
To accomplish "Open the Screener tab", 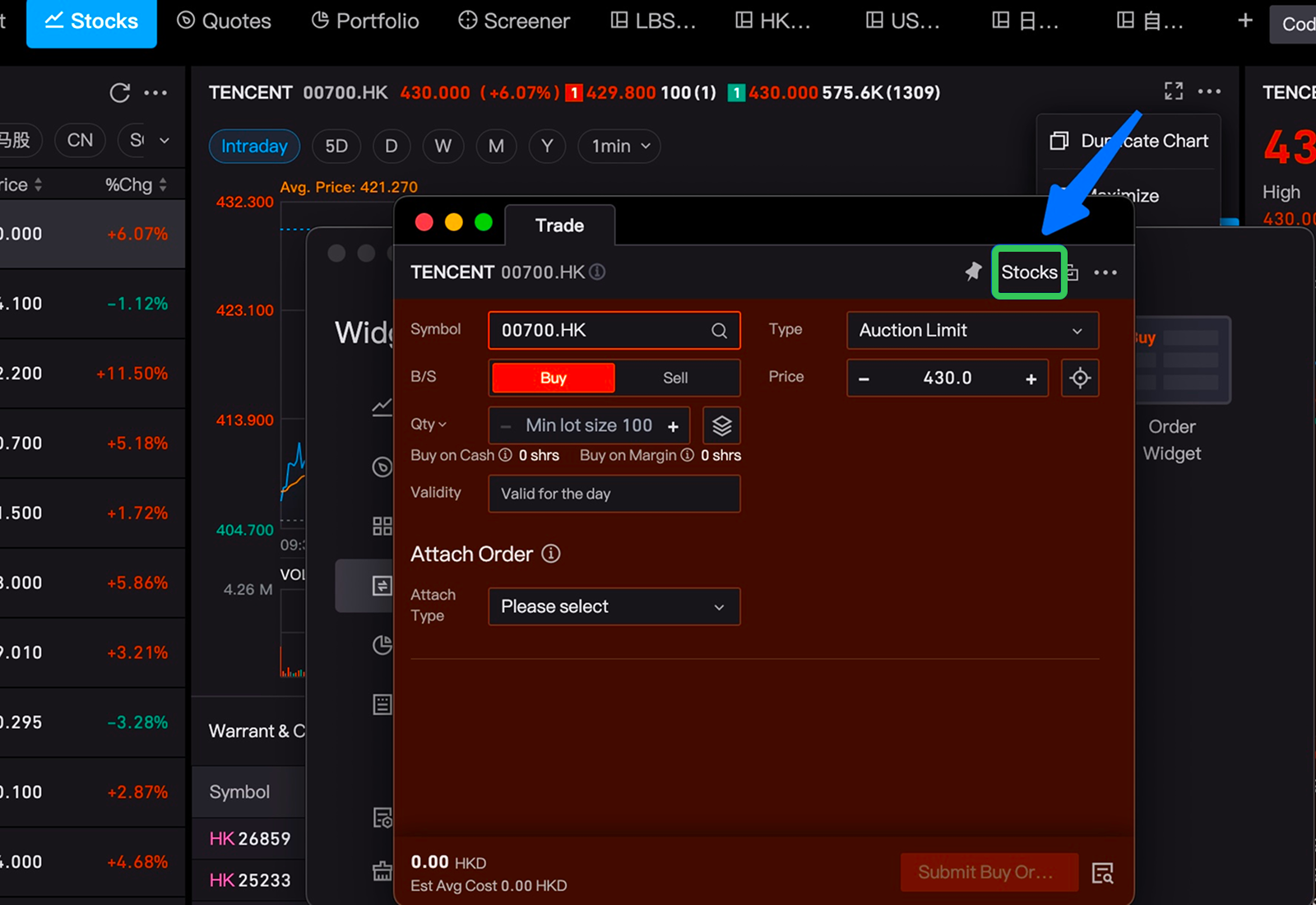I will pos(514,21).
